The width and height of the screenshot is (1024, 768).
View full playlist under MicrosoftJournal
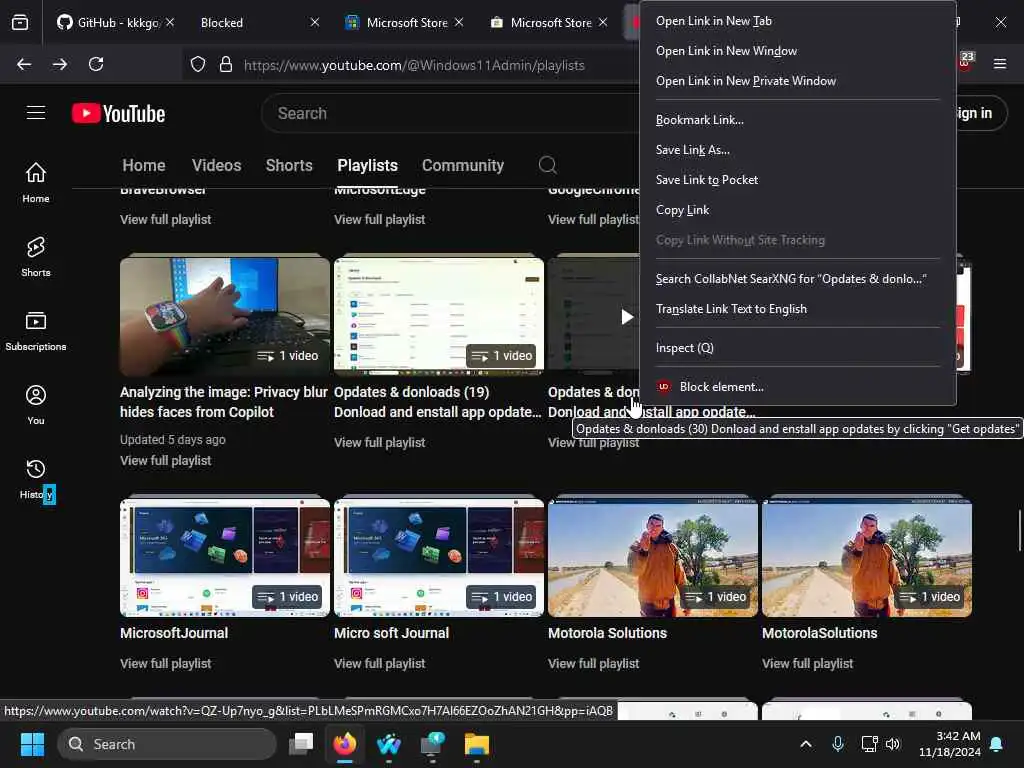coord(166,664)
